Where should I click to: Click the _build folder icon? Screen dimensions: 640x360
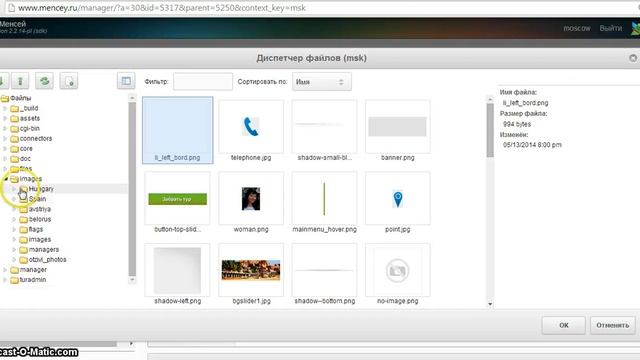tap(15, 109)
